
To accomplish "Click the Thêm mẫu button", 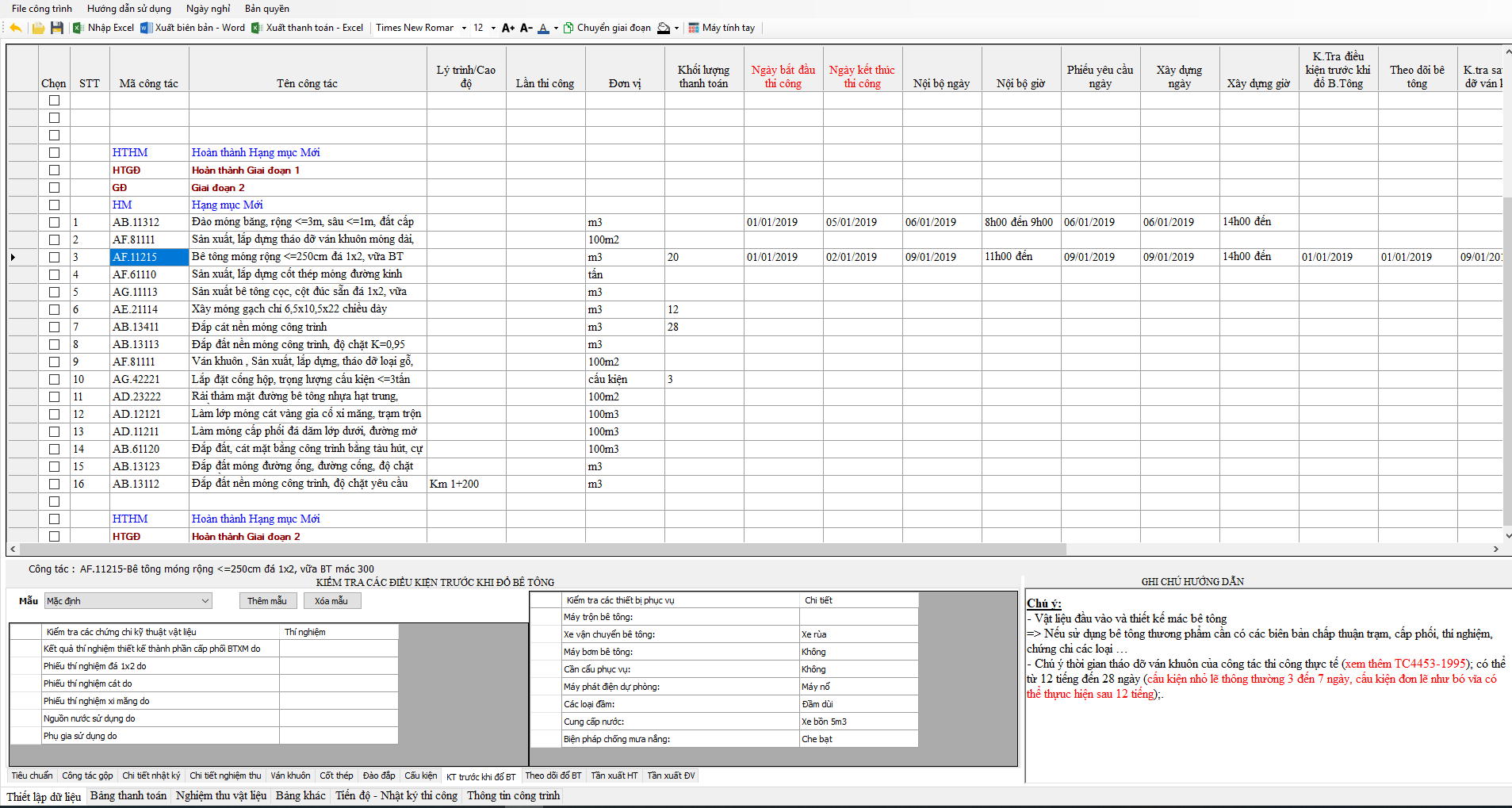I will [x=267, y=601].
